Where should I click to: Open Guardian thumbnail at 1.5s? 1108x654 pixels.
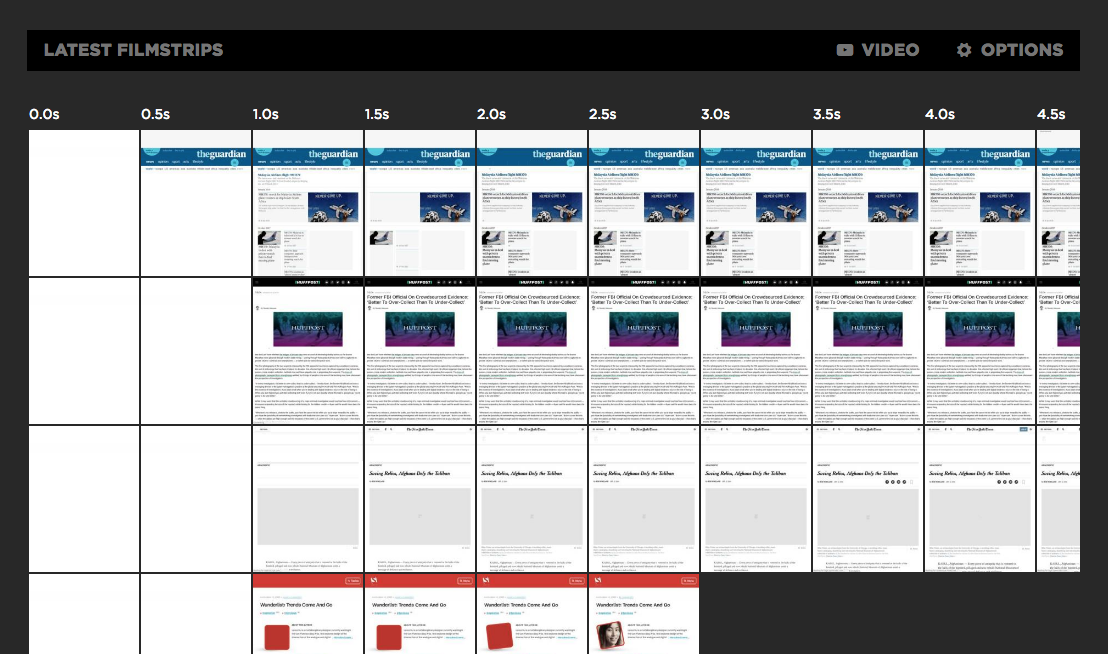tap(420, 203)
